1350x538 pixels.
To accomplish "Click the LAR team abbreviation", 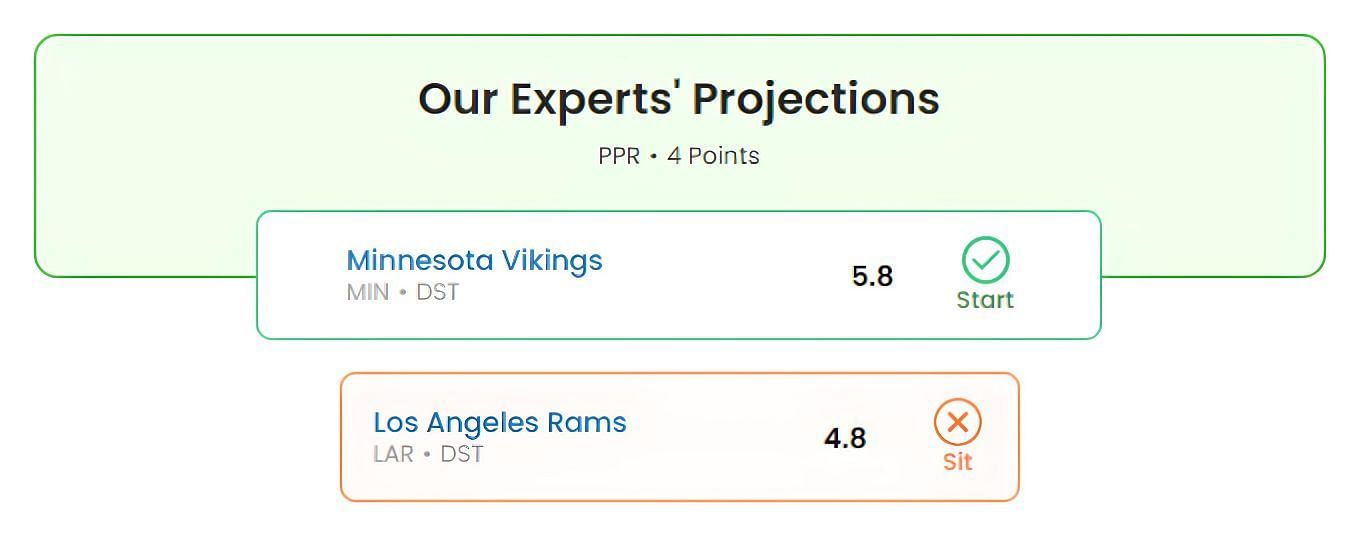I will pos(393,455).
